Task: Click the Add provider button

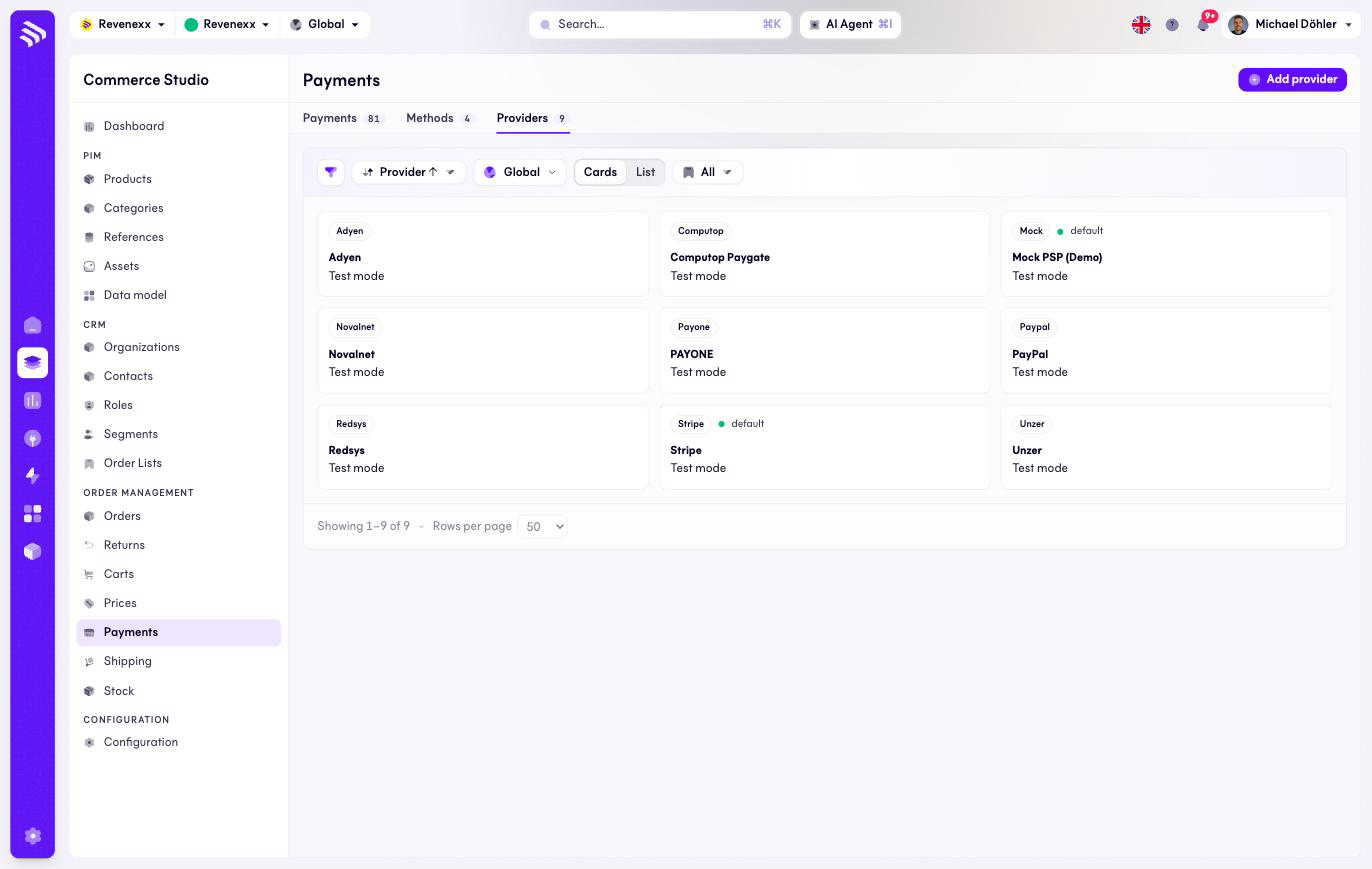Action: coord(1292,80)
